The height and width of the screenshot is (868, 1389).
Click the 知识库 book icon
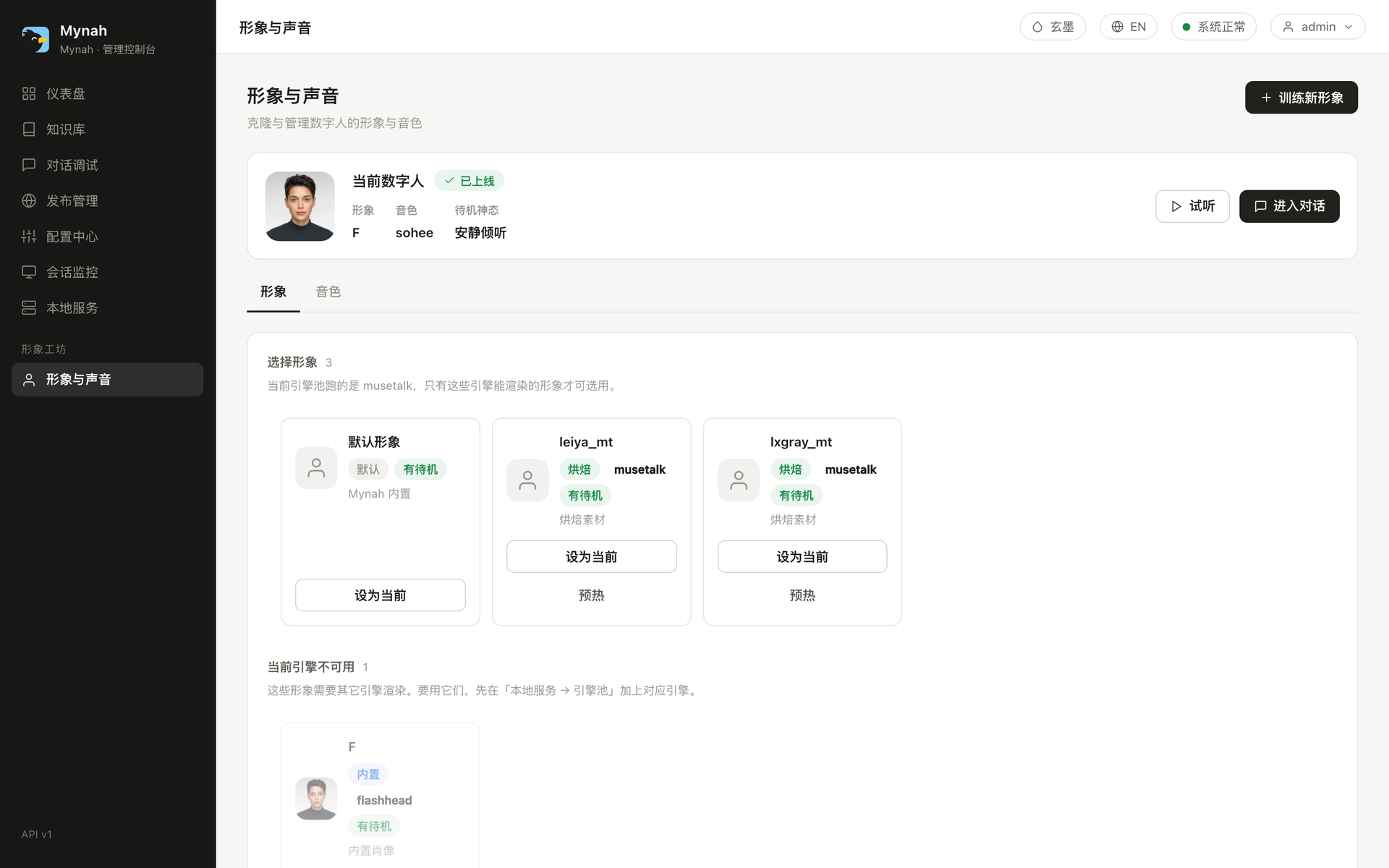[x=29, y=129]
